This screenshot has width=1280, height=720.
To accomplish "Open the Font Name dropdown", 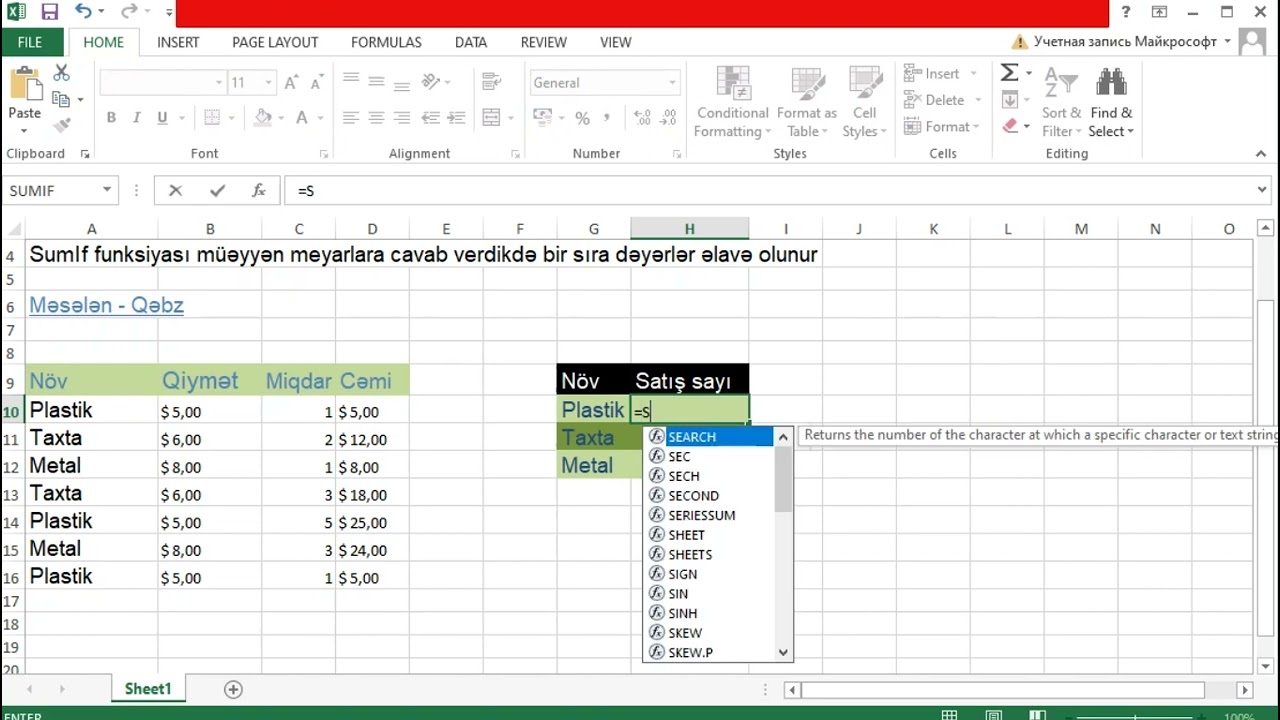I will click(x=219, y=83).
